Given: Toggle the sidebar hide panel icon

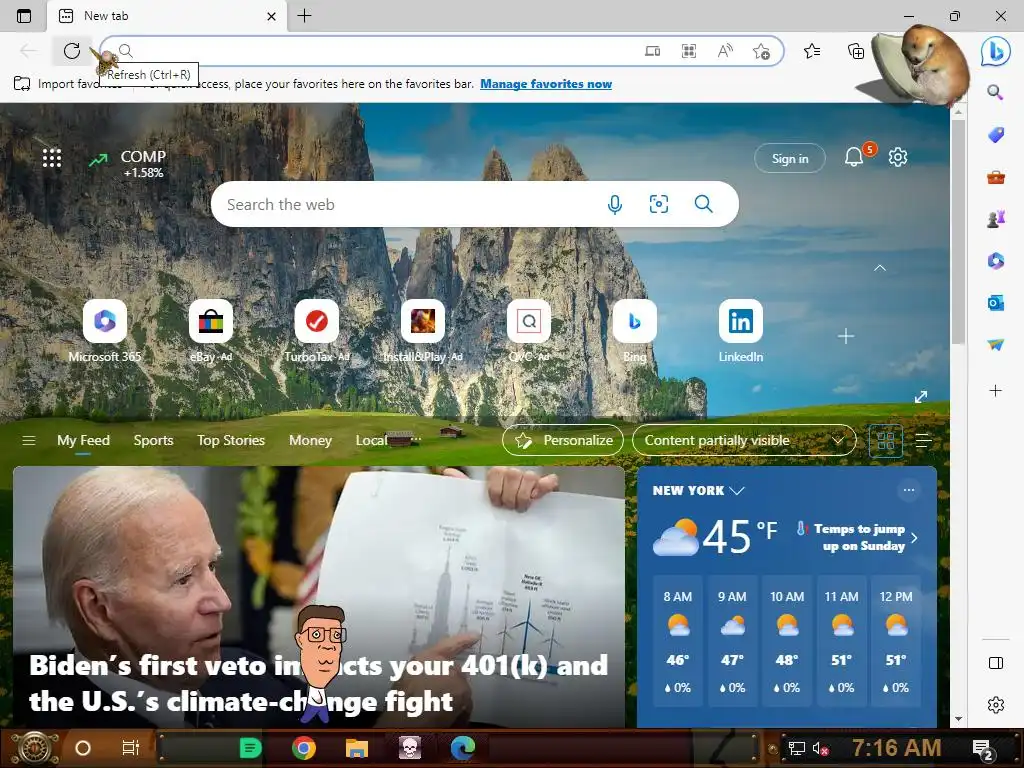Looking at the screenshot, I should (x=995, y=664).
